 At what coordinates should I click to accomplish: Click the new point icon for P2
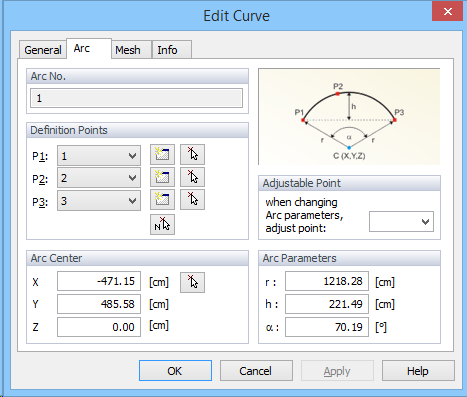pyautogui.click(x=162, y=177)
